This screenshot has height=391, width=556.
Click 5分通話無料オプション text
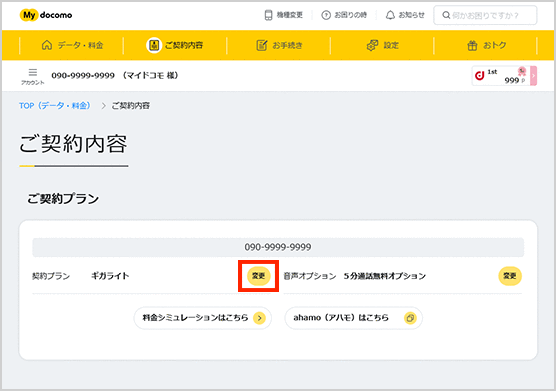click(x=385, y=276)
